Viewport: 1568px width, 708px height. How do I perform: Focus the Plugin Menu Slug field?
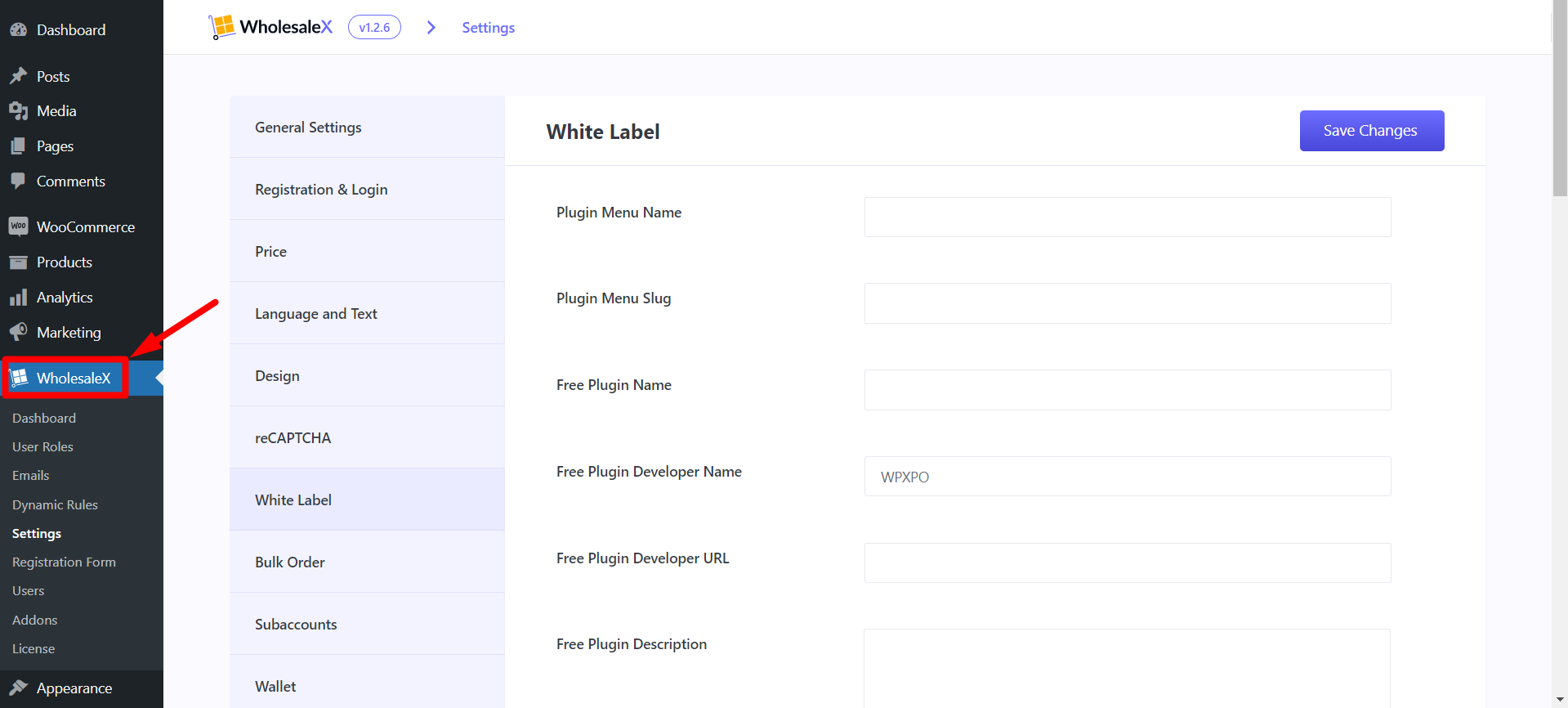(x=1128, y=303)
